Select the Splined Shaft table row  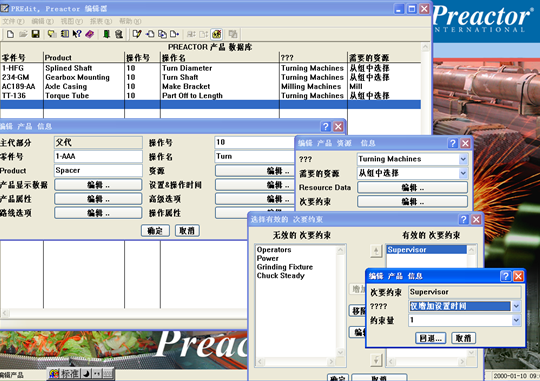click(x=210, y=68)
